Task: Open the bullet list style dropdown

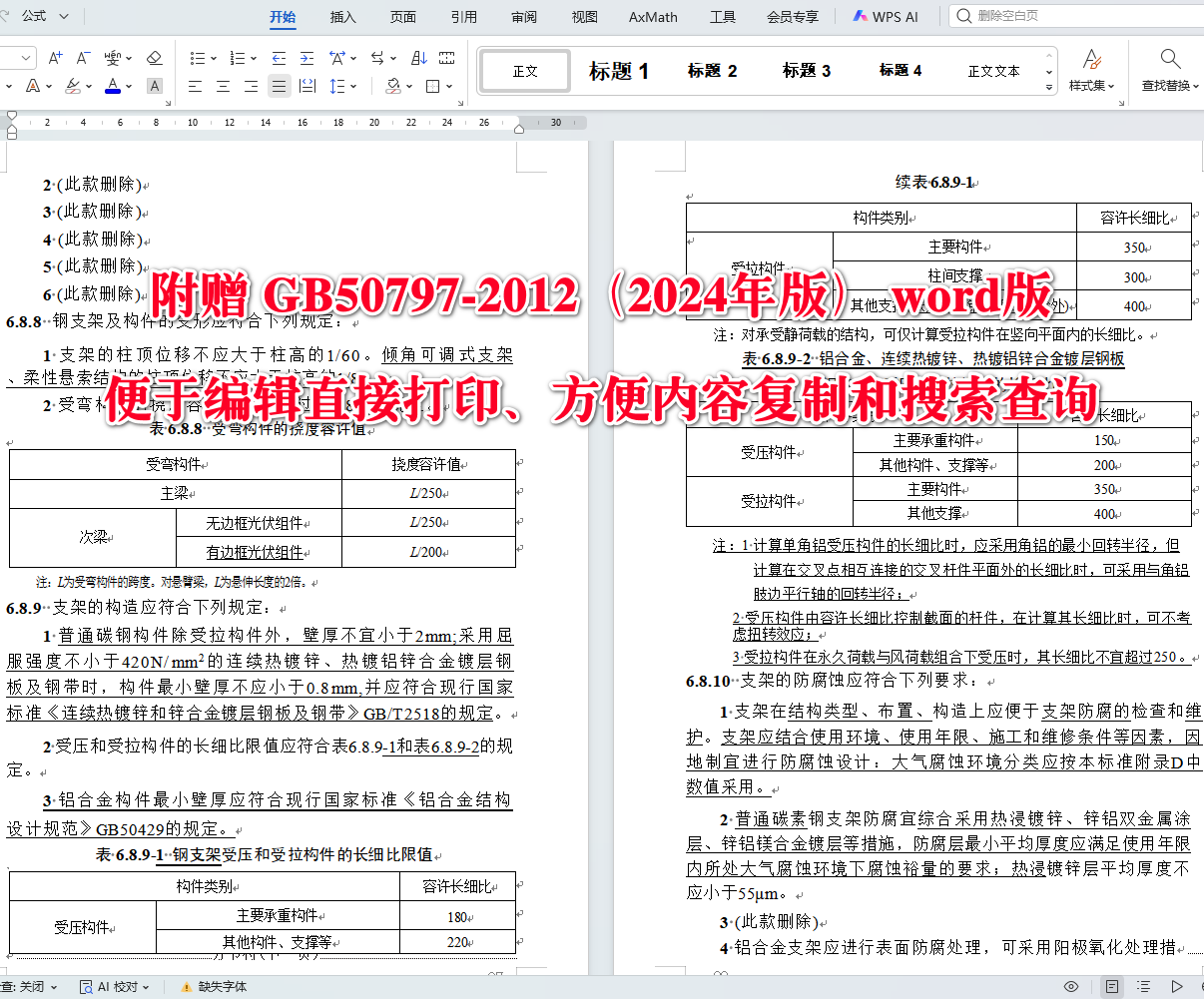Action: tap(214, 57)
